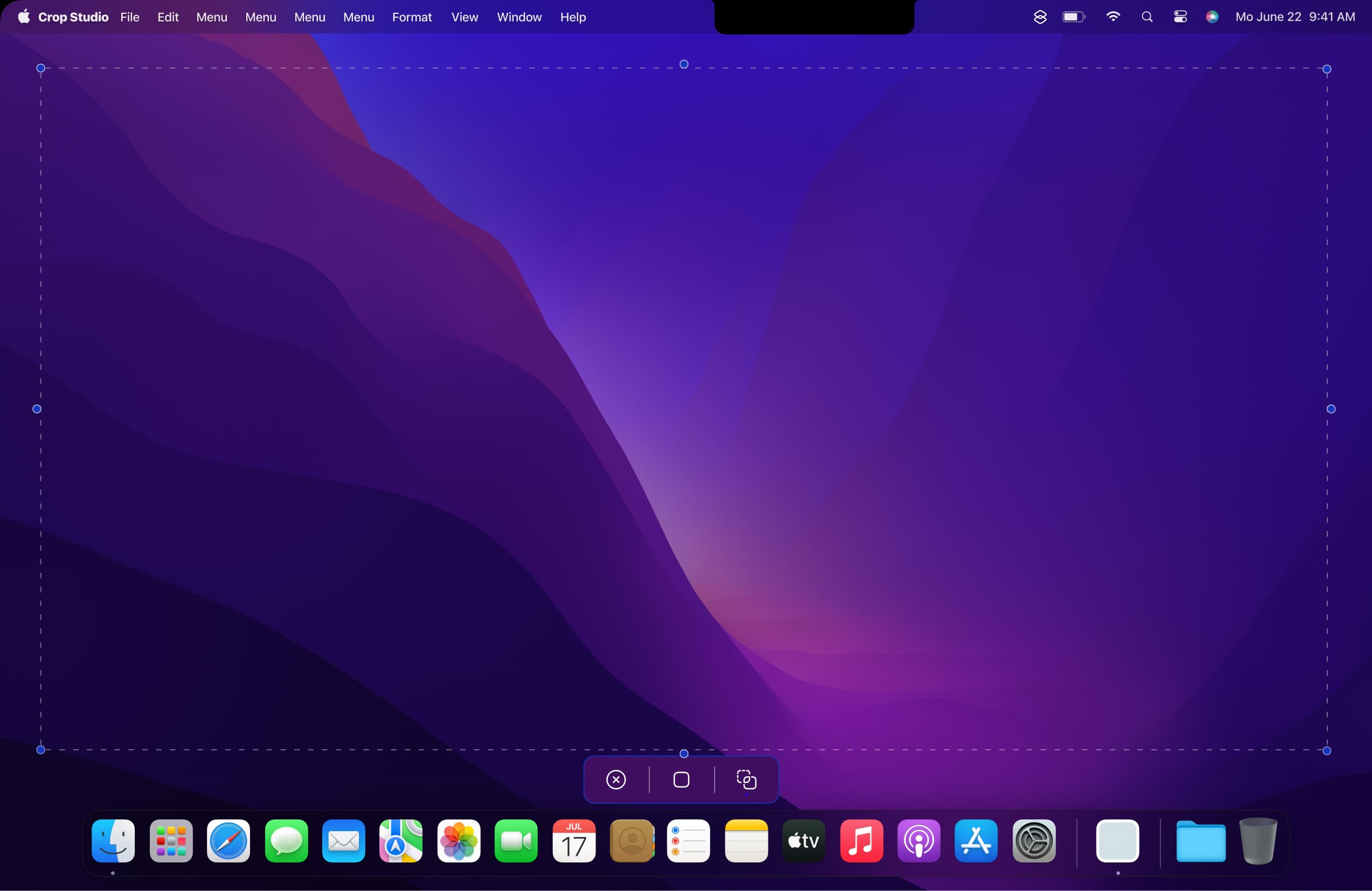1372x891 pixels.
Task: Click the right-middle crop handle
Action: [1331, 409]
